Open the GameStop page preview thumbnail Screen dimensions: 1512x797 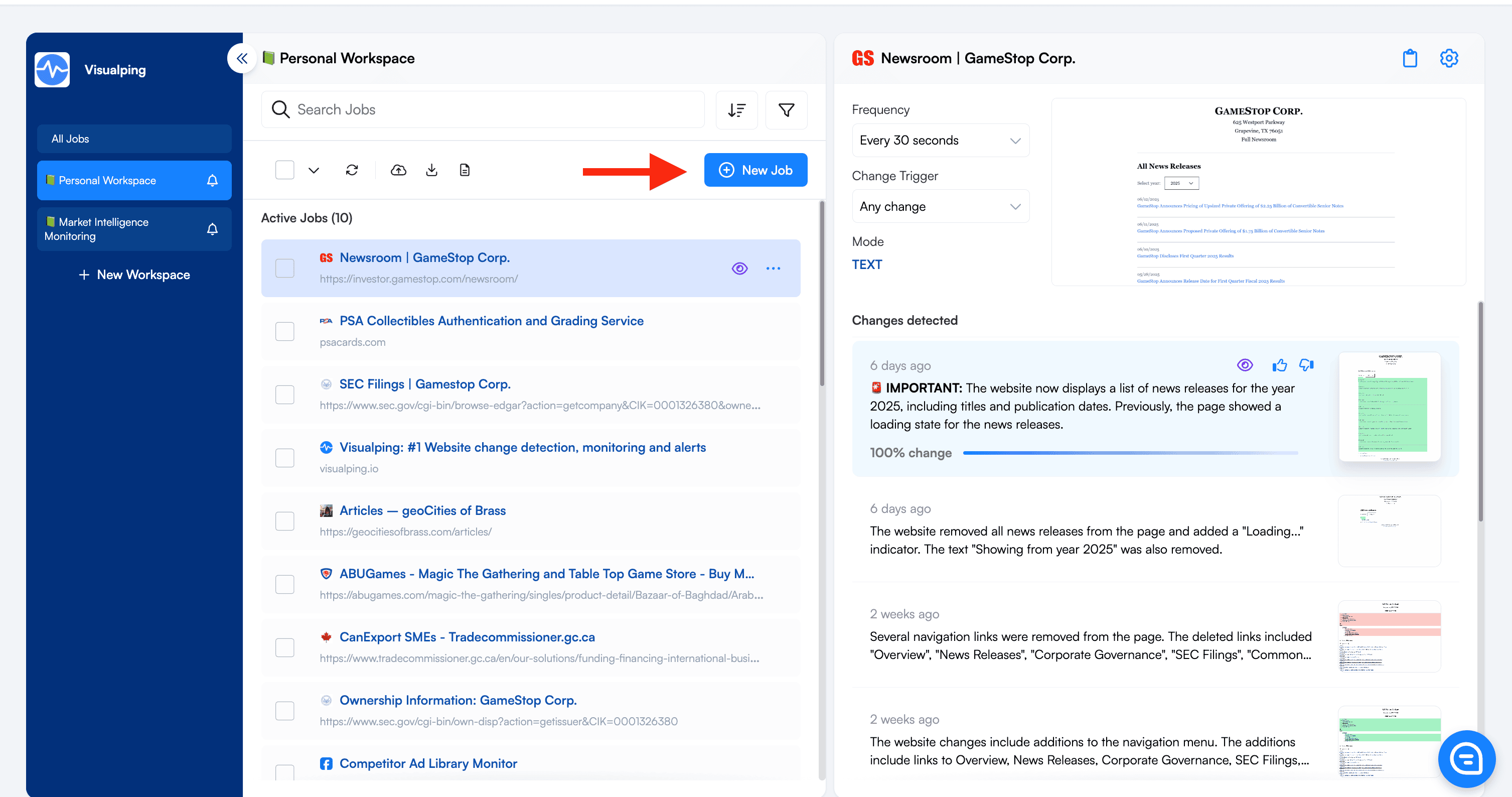pos(1259,192)
